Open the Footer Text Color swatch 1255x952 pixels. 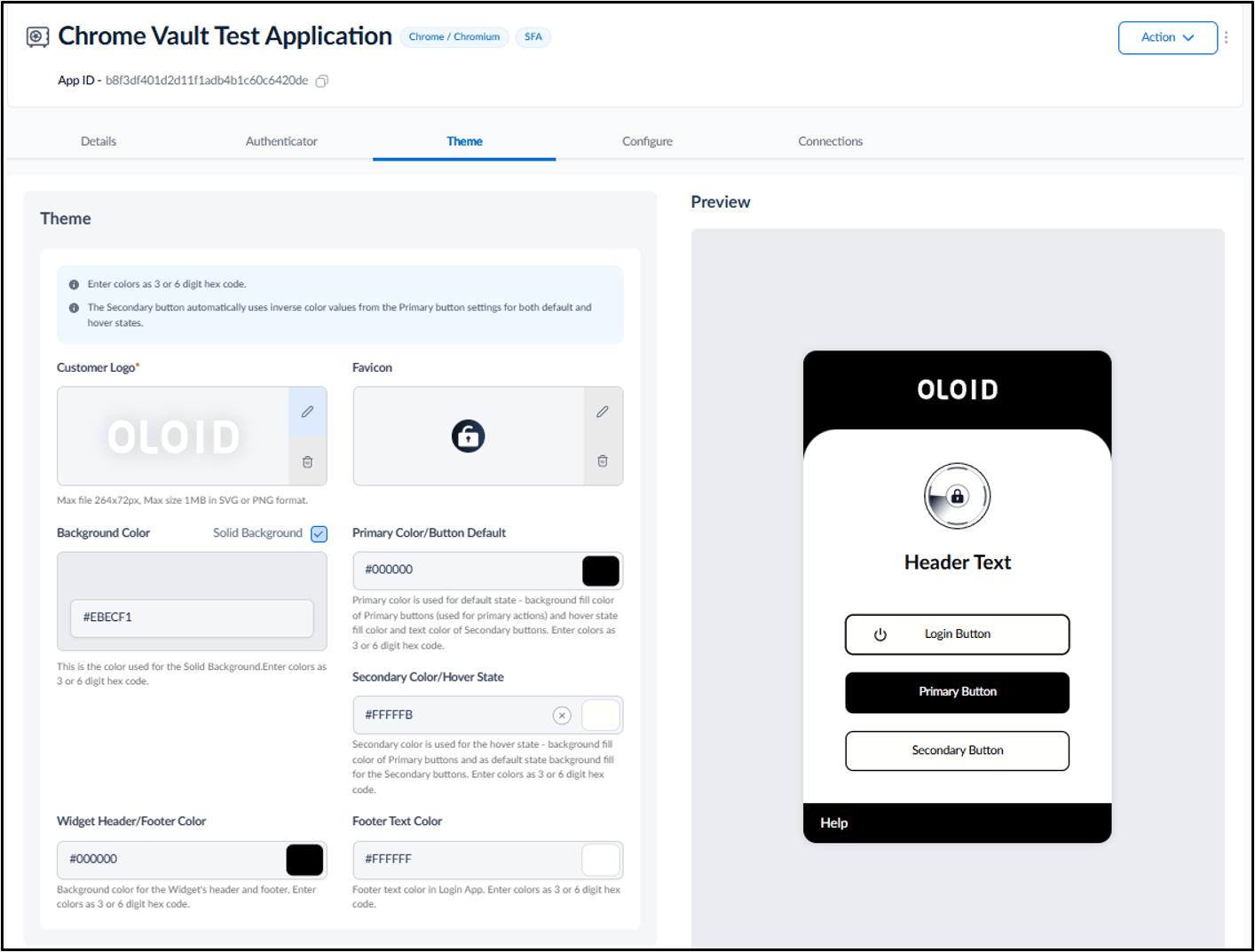tap(601, 860)
